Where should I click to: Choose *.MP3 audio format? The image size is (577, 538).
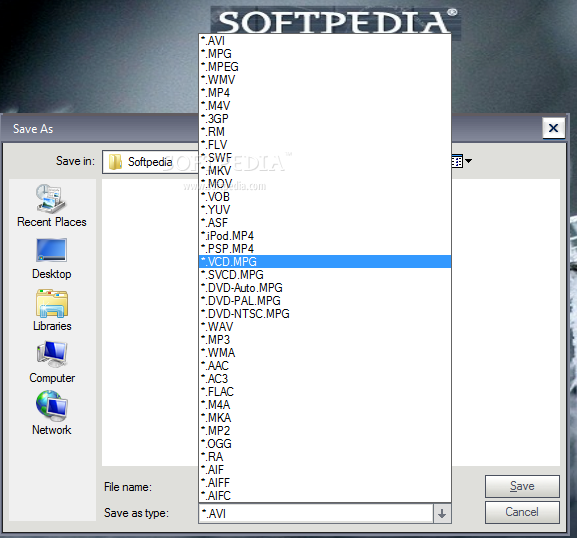pyautogui.click(x=325, y=340)
